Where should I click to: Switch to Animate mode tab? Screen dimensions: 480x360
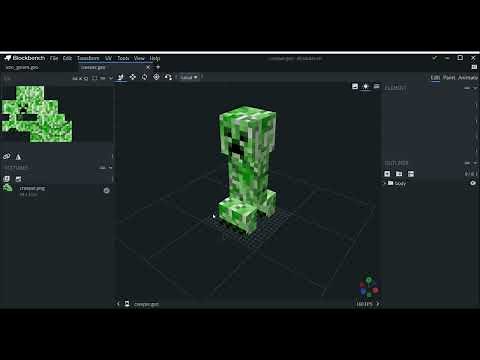click(468, 78)
